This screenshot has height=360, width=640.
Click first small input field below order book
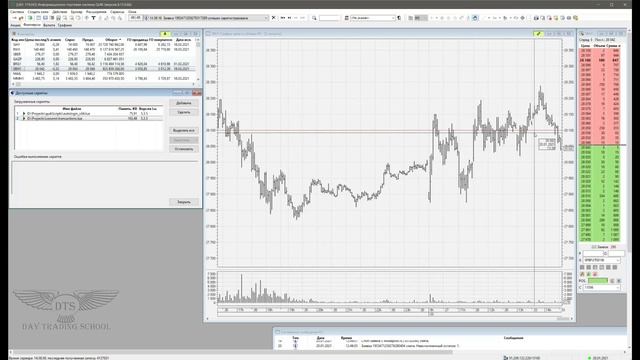click(x=593, y=253)
